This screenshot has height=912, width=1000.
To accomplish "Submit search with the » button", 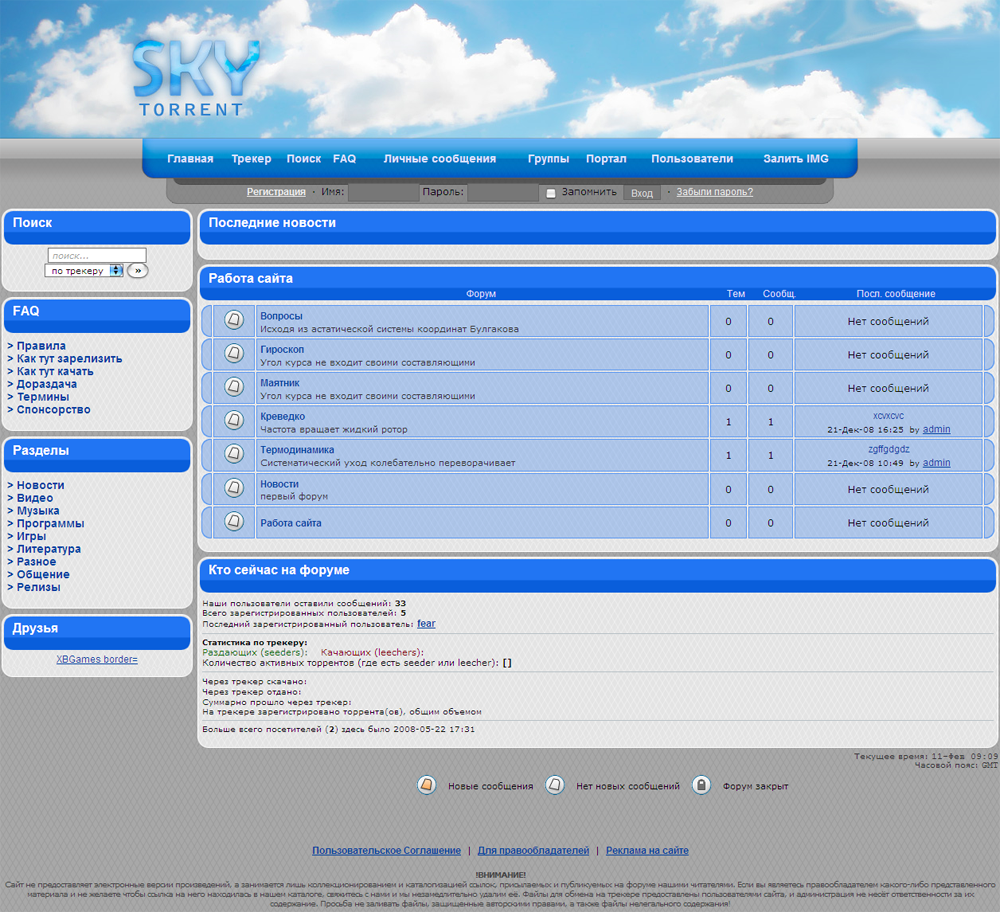I will pyautogui.click(x=137, y=270).
